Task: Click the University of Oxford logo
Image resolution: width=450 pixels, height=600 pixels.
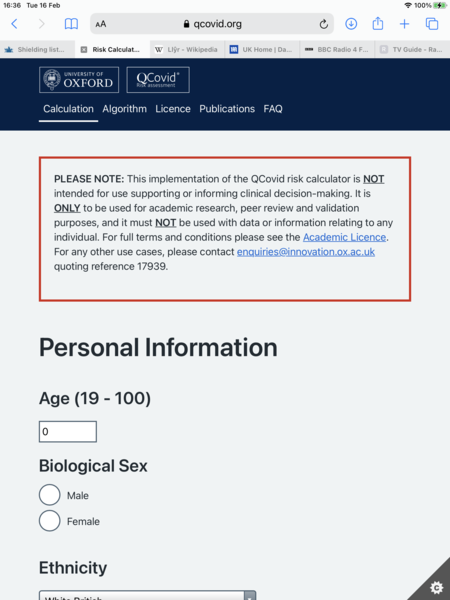Action: [x=79, y=80]
